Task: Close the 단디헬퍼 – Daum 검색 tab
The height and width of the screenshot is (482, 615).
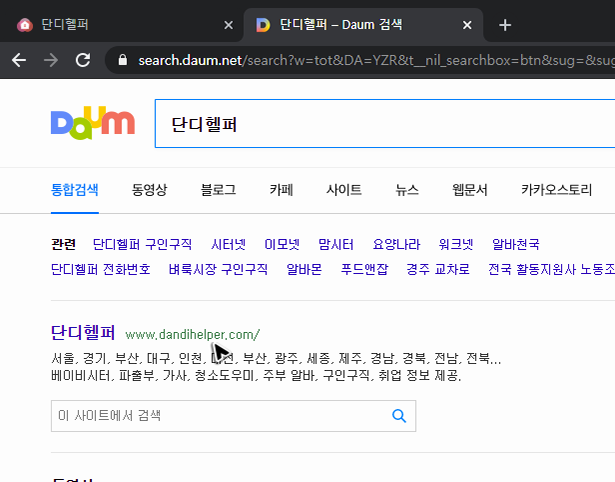Action: (x=467, y=25)
